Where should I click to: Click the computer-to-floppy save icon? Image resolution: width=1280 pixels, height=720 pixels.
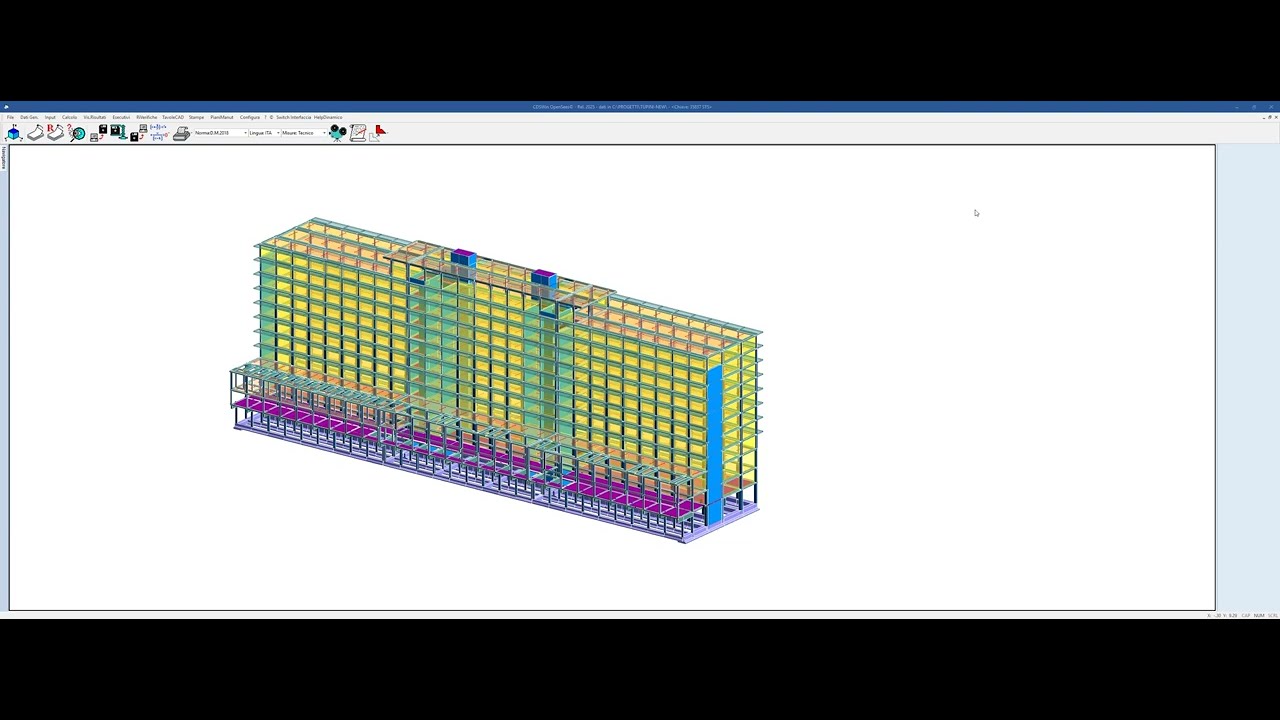tap(139, 133)
